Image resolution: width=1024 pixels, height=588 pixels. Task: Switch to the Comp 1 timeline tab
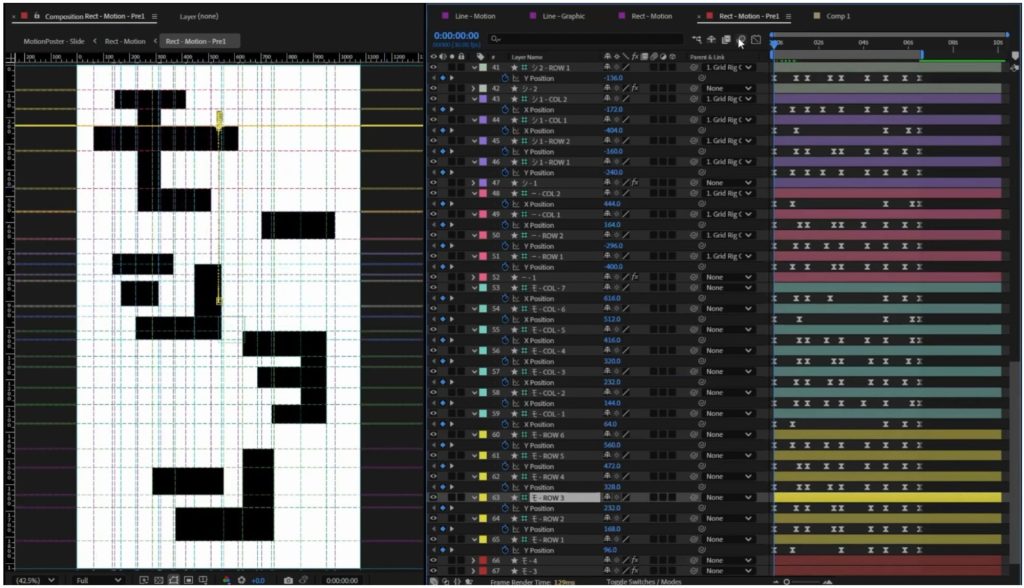[x=837, y=16]
